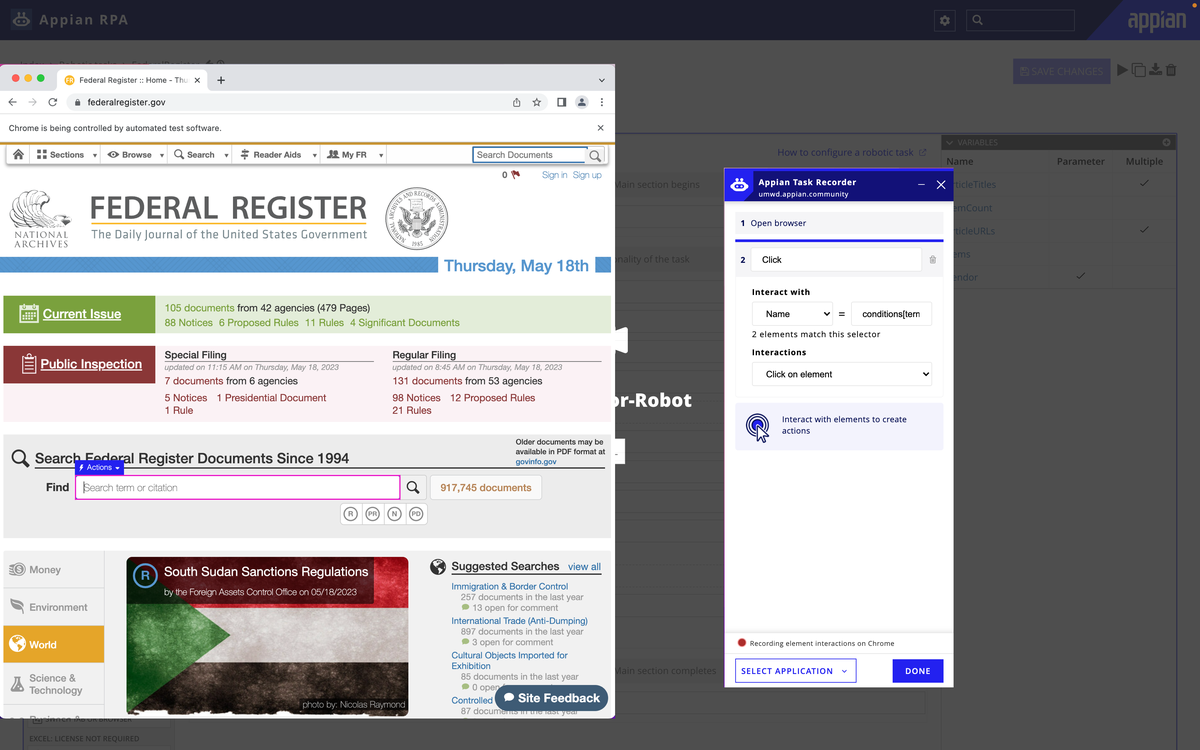Click the step 2 Click name field
Image resolution: width=1200 pixels, height=750 pixels.
836,260
